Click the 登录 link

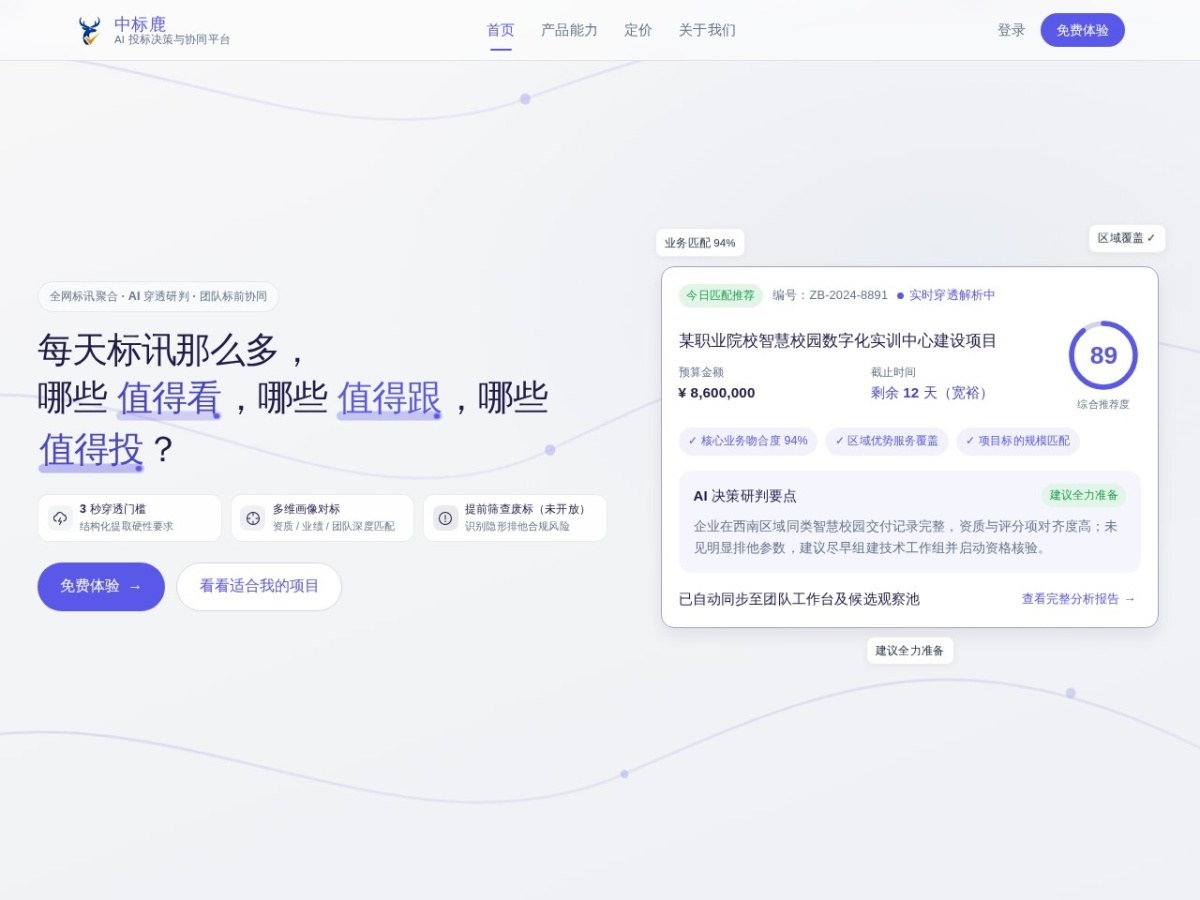pos(1011,30)
